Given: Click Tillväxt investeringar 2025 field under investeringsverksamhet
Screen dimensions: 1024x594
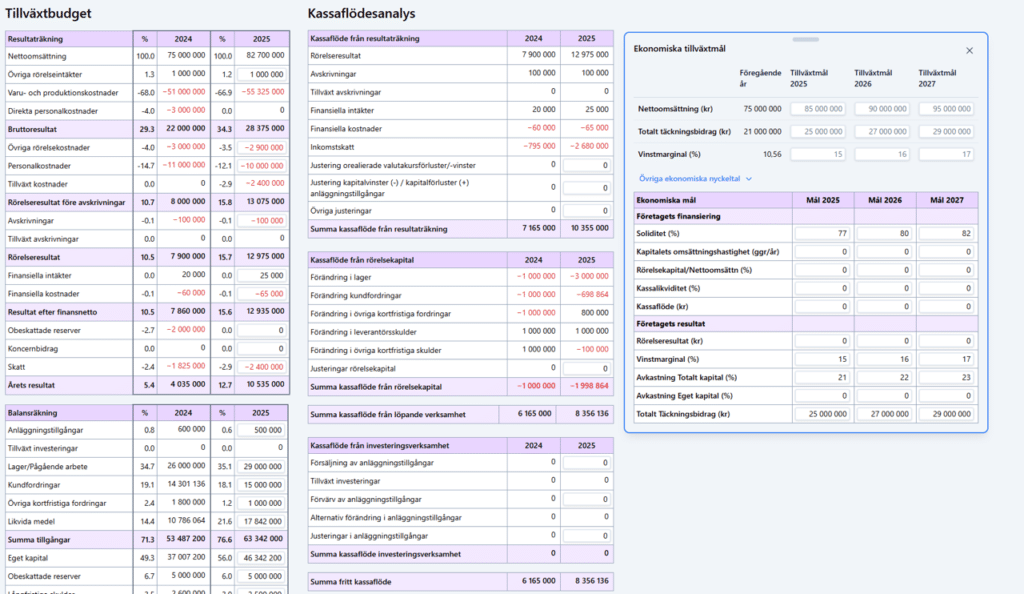Looking at the screenshot, I should point(586,481).
